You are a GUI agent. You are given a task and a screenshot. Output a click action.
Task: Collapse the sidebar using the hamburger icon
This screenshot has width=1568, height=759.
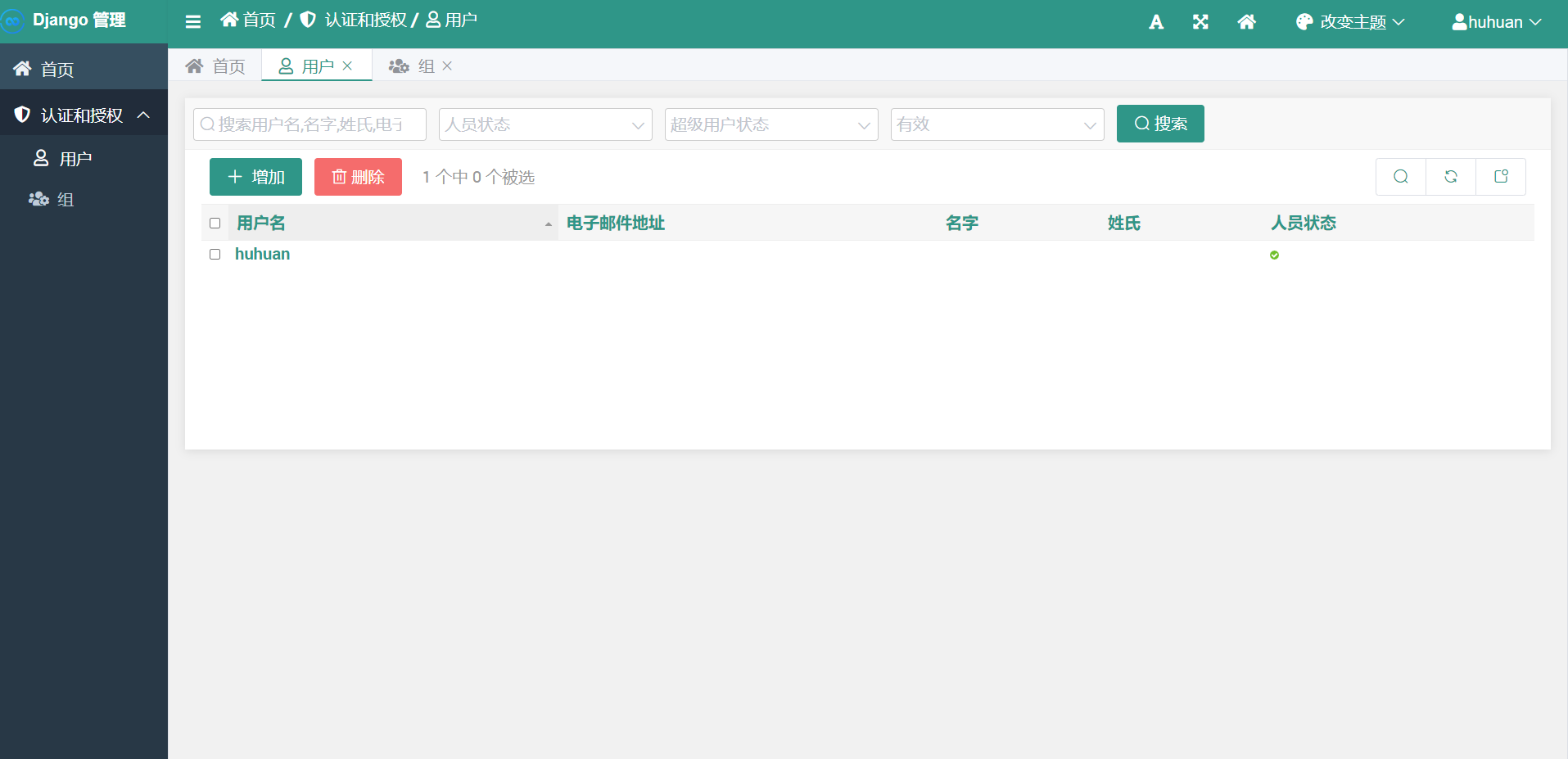click(x=193, y=21)
